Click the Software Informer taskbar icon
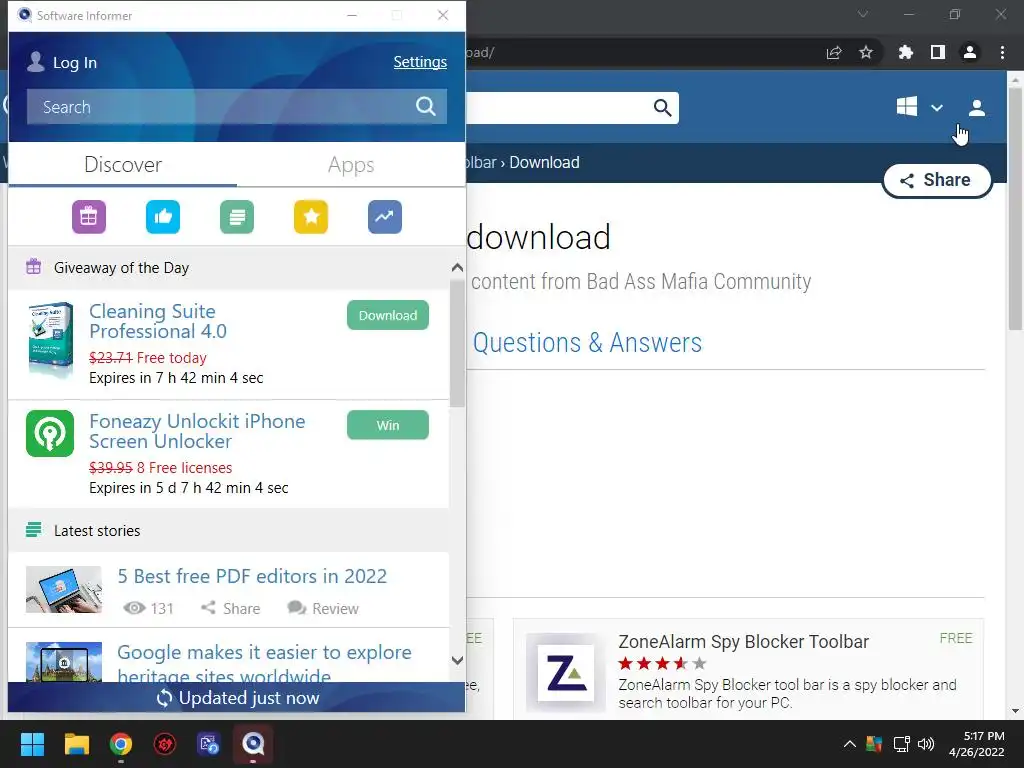 coord(253,744)
